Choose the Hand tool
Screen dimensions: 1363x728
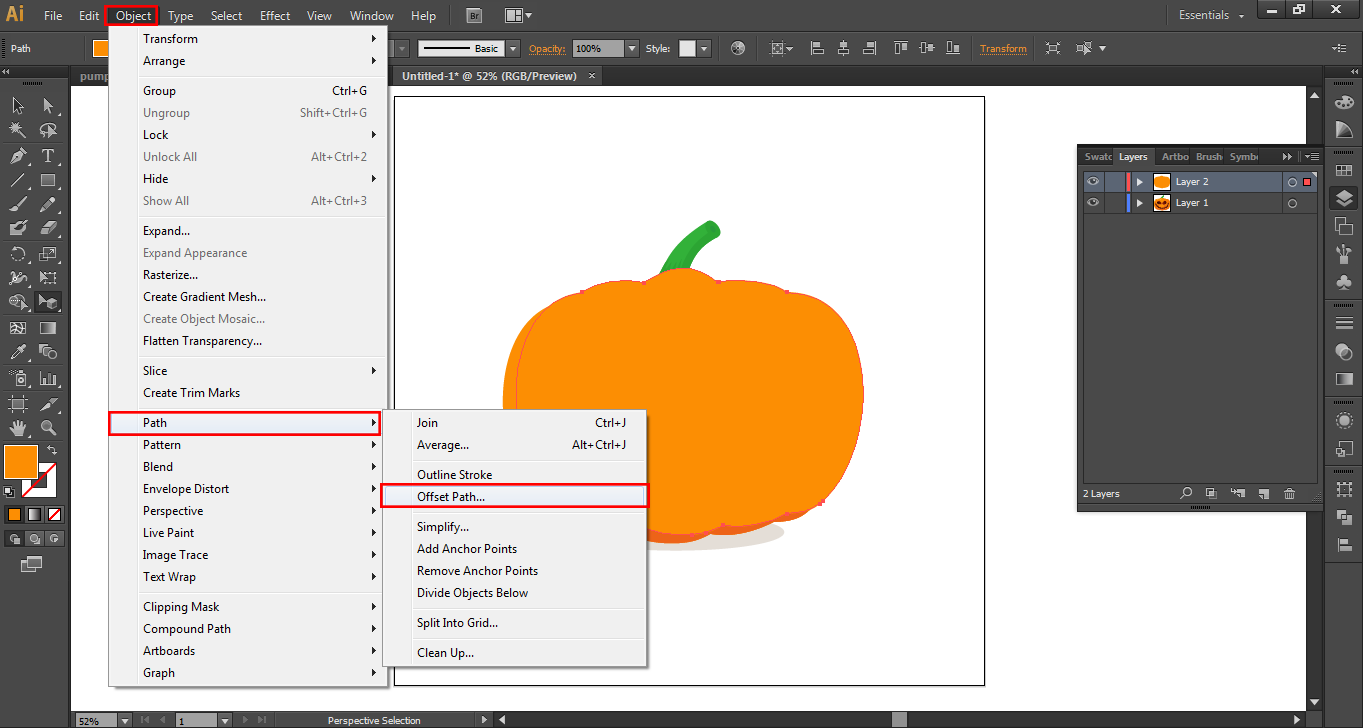click(18, 428)
